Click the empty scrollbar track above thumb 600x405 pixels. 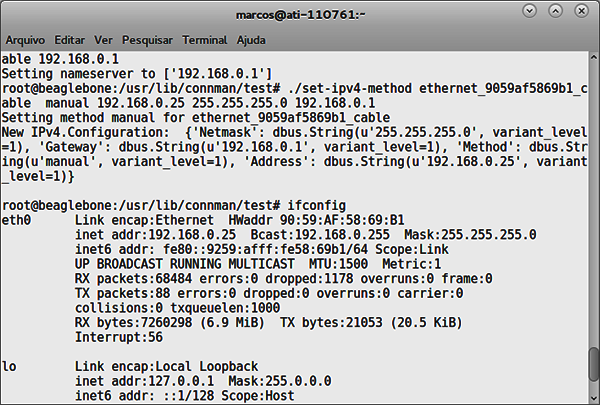point(593,203)
